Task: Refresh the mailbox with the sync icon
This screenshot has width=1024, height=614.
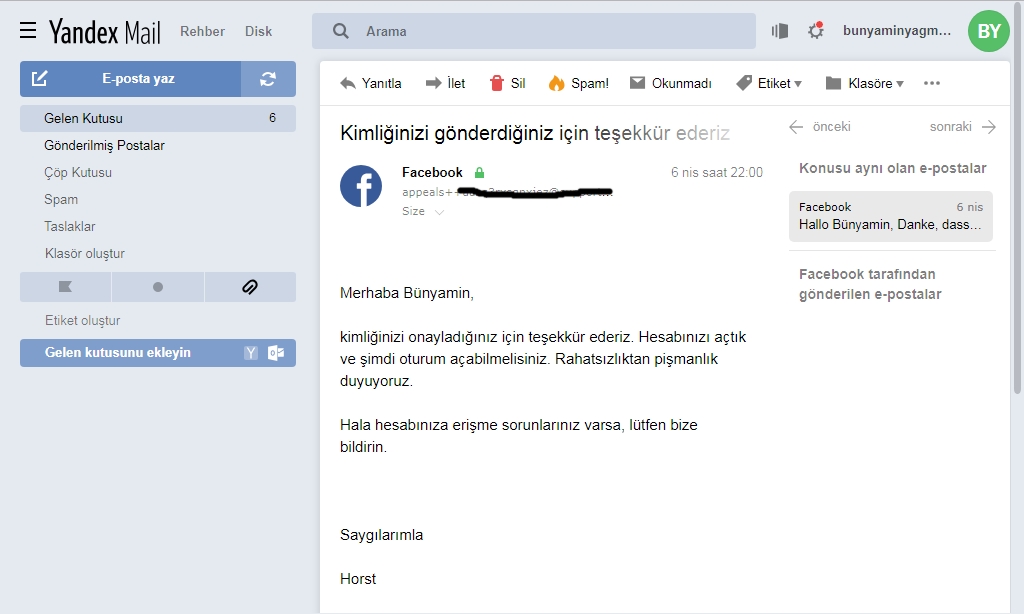Action: pyautogui.click(x=268, y=79)
